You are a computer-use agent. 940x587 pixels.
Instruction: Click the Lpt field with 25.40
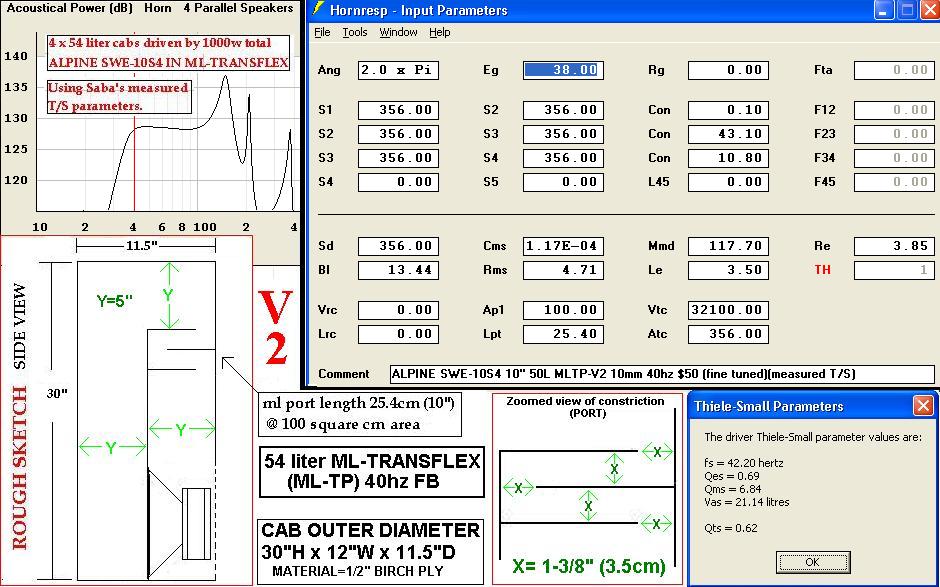tap(563, 335)
